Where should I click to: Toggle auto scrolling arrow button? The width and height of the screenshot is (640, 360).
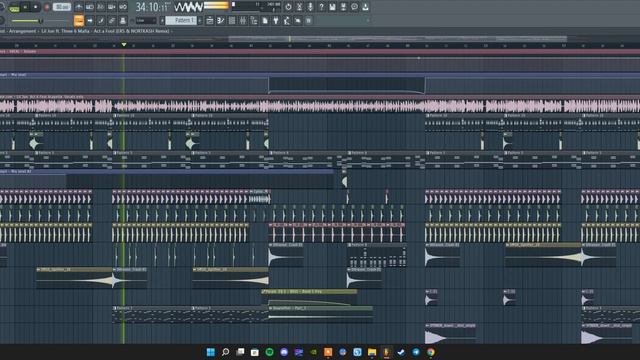(90, 20)
